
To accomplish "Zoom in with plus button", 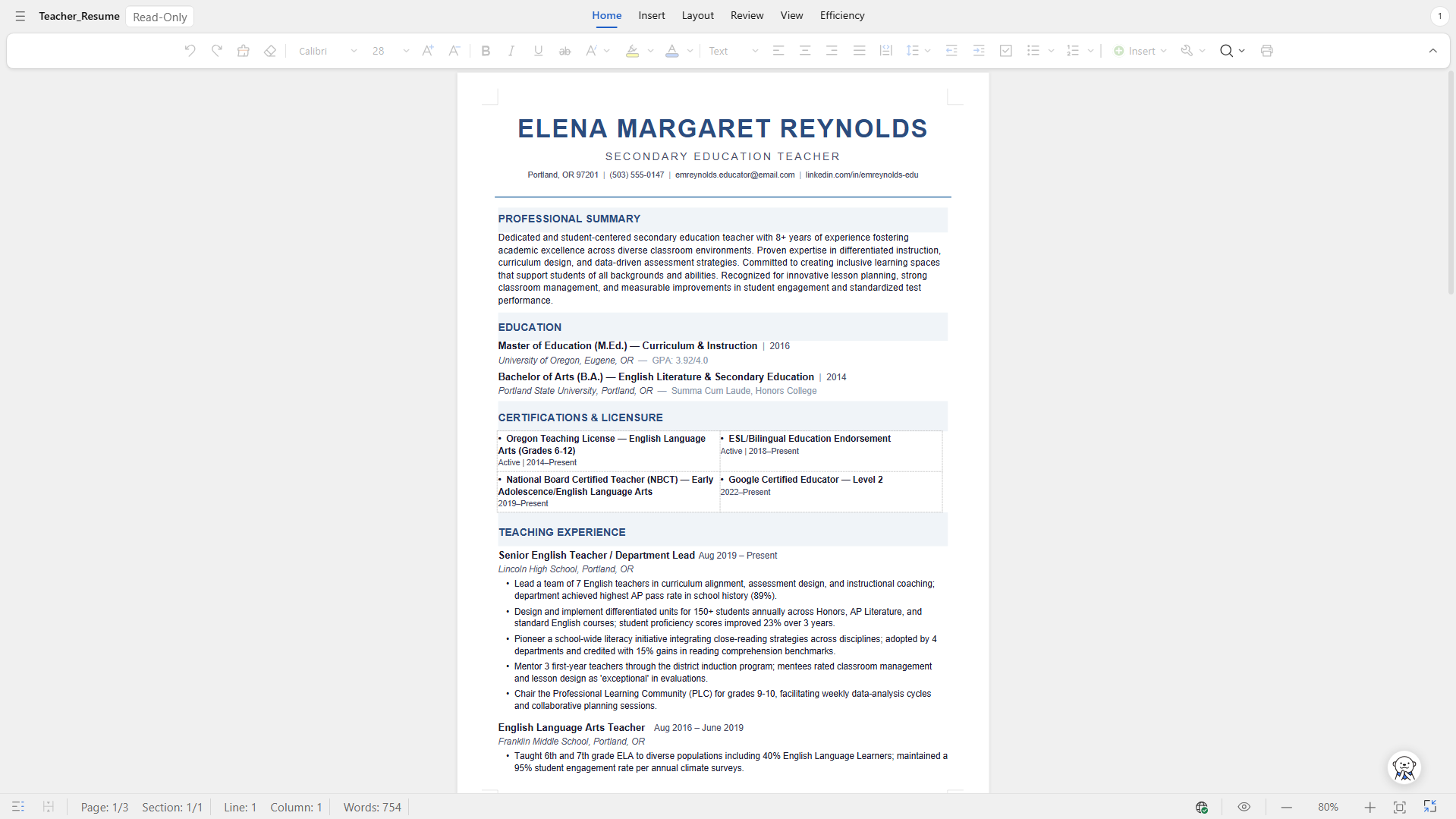I will pos(1370,808).
